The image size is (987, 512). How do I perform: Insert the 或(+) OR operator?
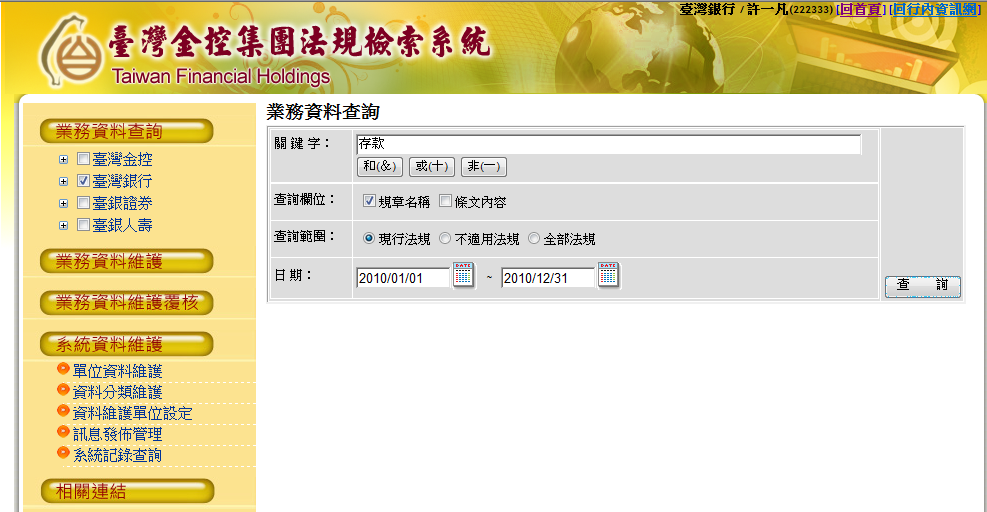point(432,166)
